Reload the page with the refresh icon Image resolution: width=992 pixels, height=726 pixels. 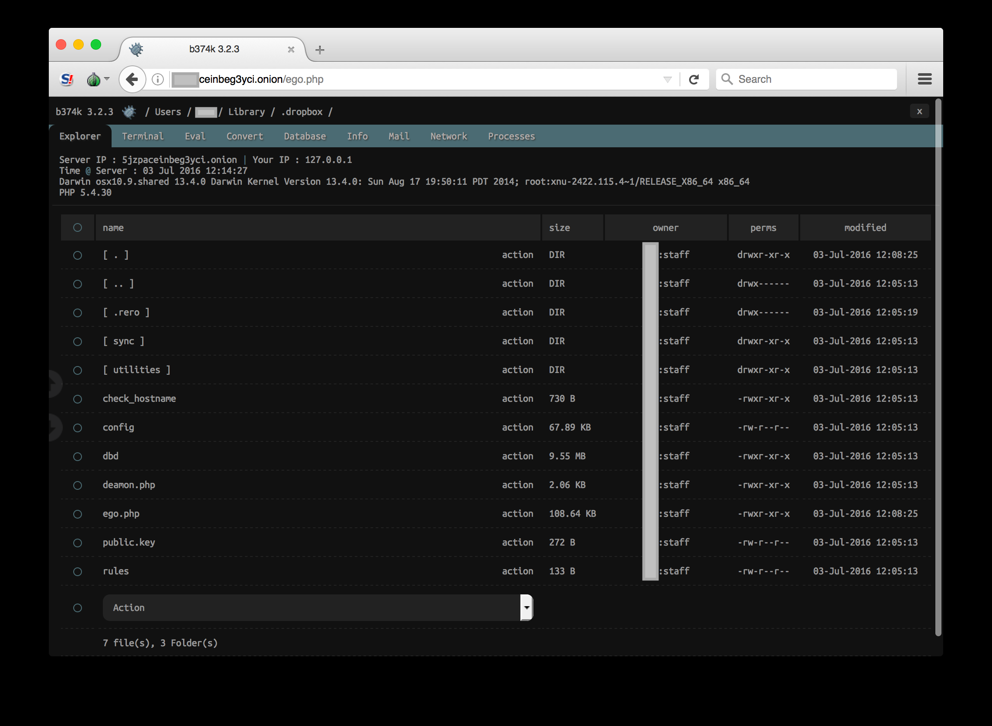694,79
